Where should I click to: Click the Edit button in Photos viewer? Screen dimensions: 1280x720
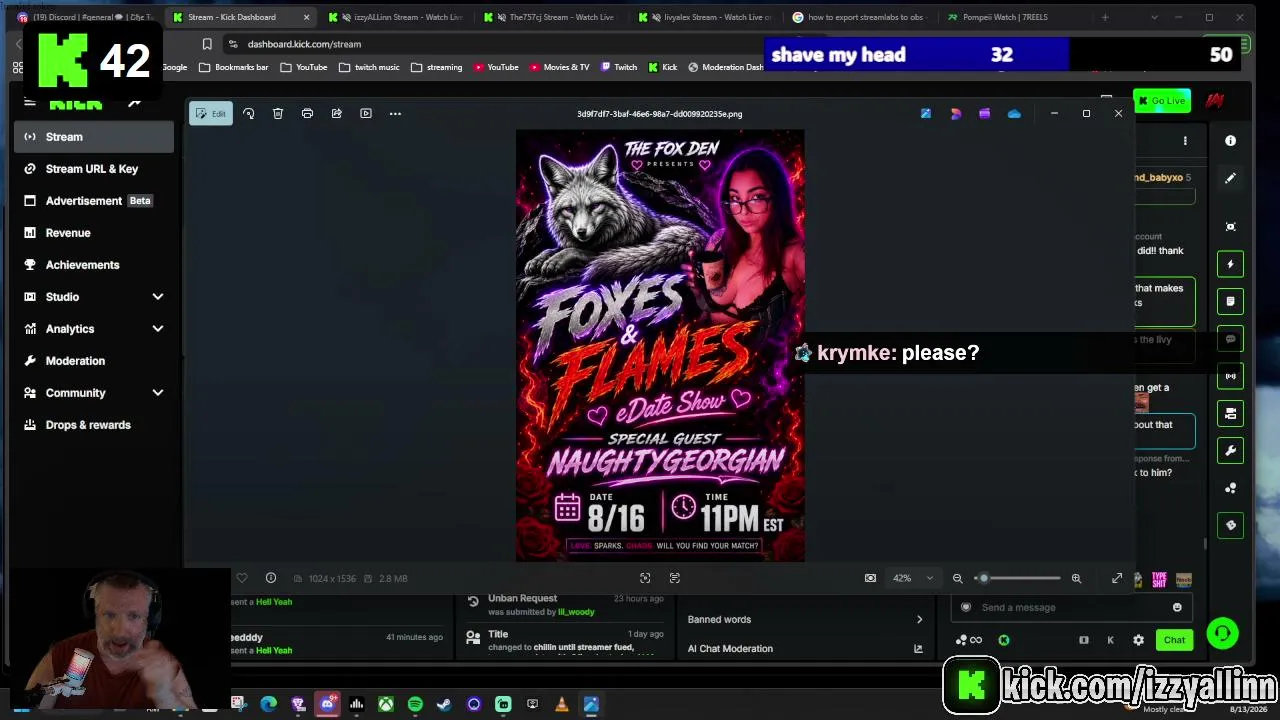pyautogui.click(x=210, y=114)
